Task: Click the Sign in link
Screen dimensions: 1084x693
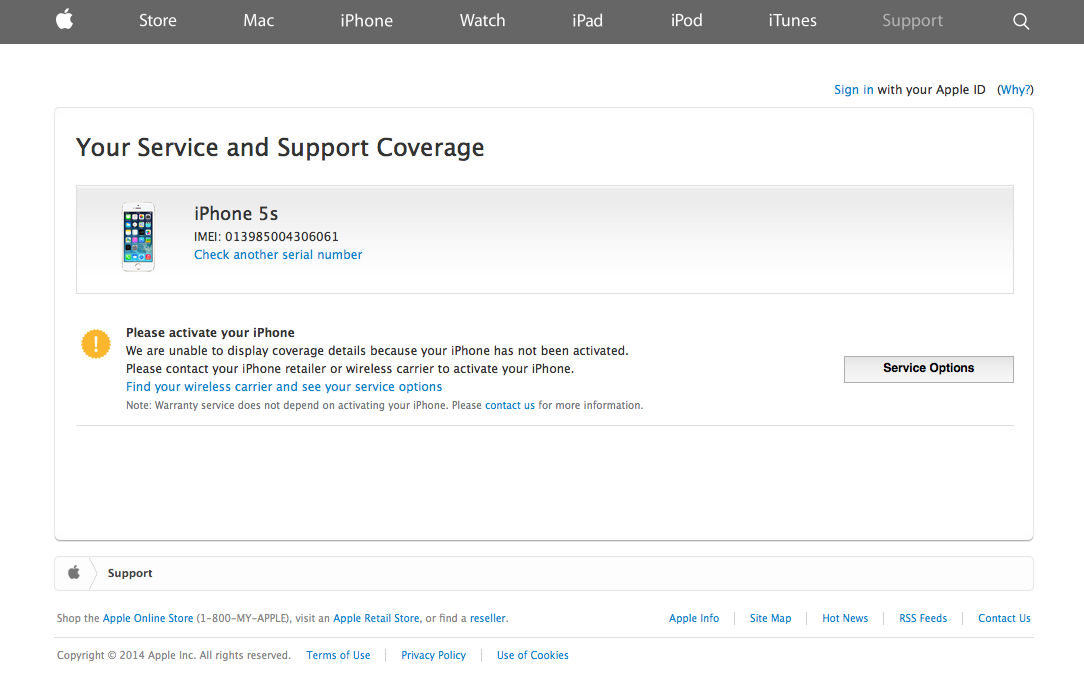Action: [854, 90]
